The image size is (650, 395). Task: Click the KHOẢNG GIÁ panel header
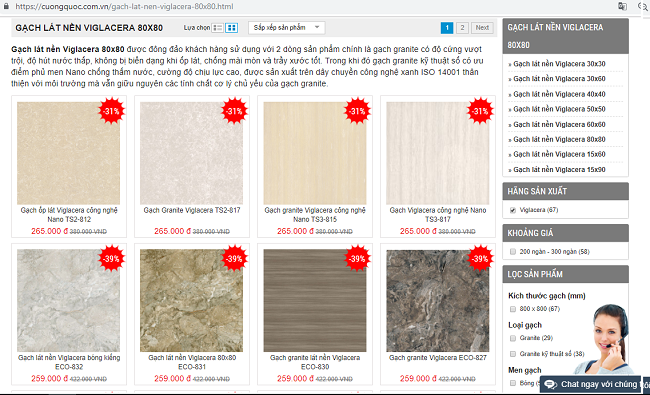[x=565, y=233]
